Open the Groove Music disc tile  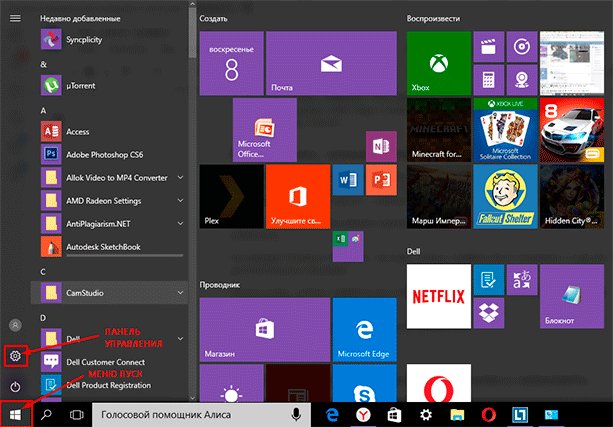[522, 47]
